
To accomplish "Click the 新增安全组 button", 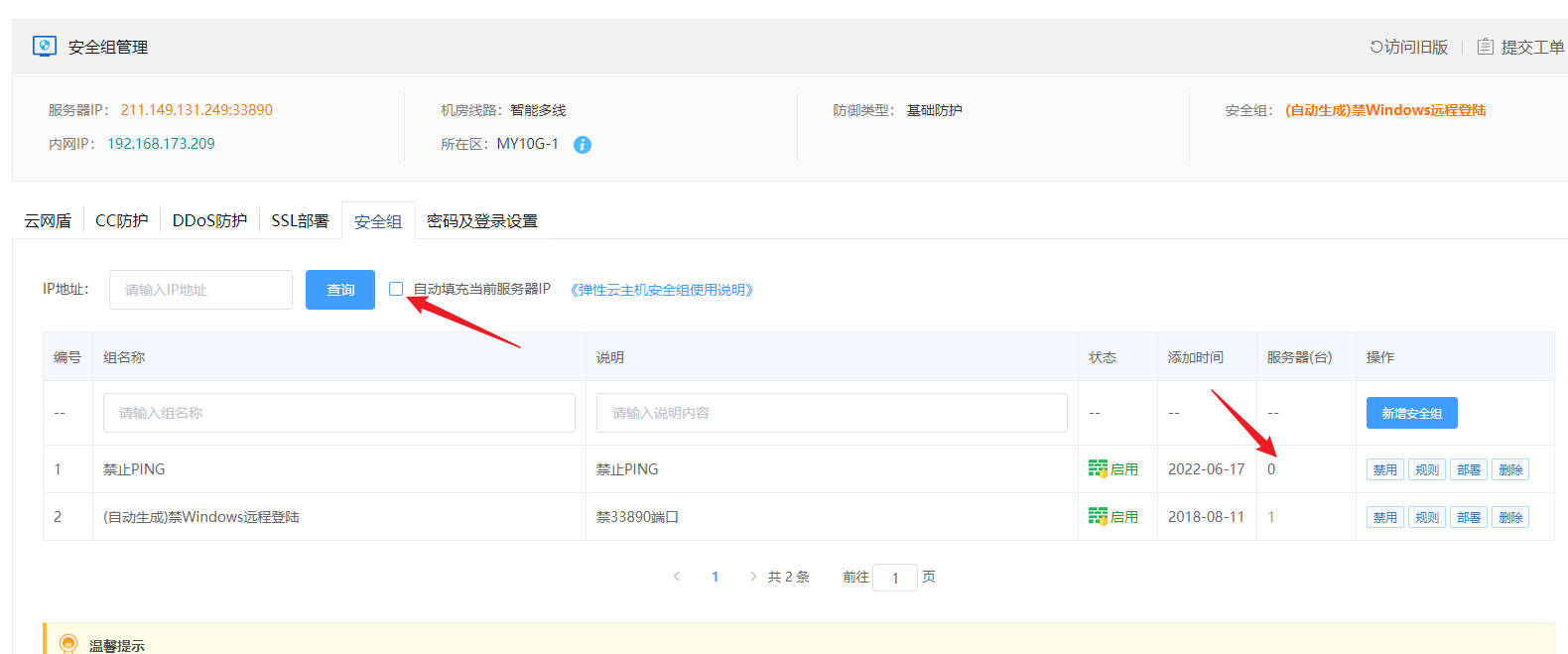I will (x=1411, y=413).
